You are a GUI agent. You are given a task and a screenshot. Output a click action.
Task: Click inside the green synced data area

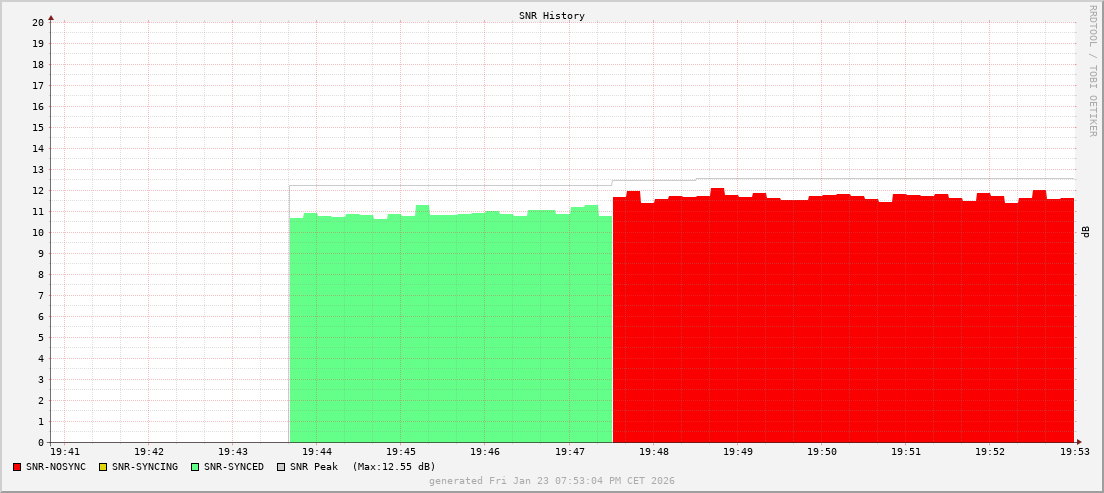tap(450, 330)
